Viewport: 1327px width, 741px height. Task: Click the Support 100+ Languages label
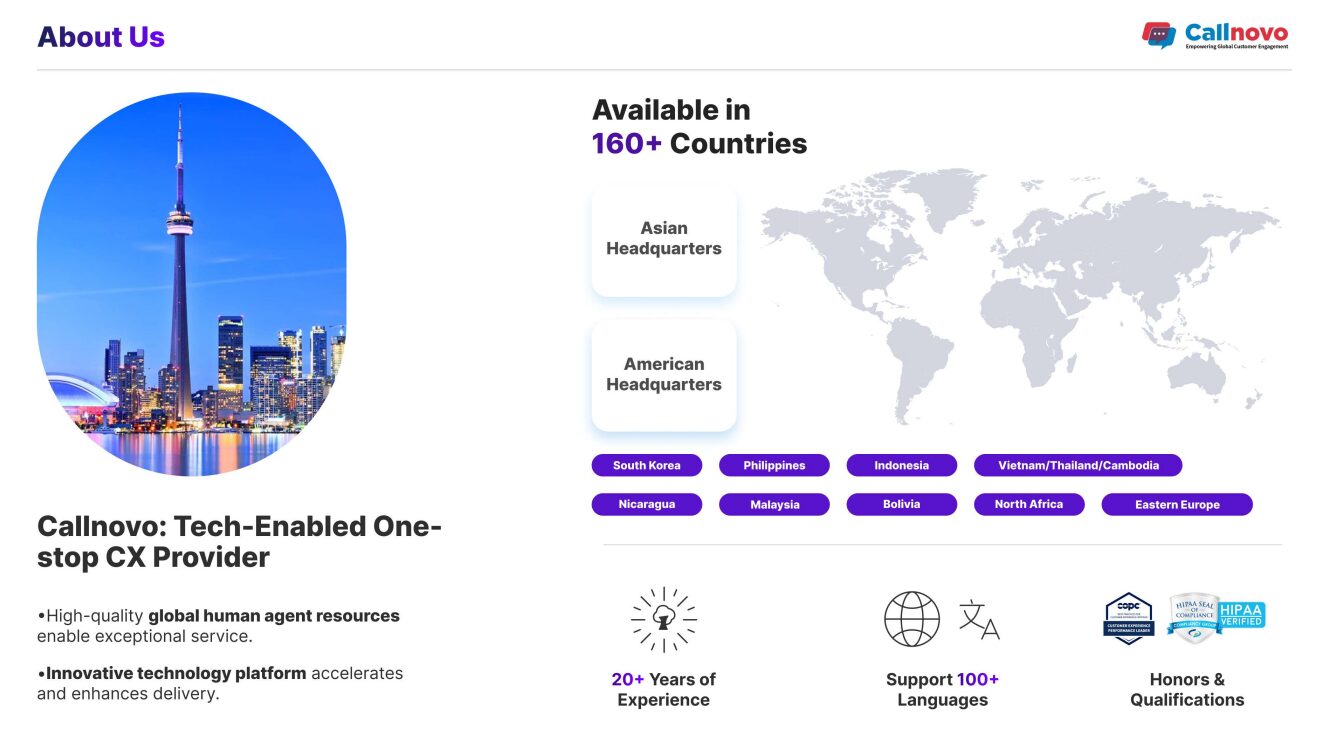pos(942,690)
